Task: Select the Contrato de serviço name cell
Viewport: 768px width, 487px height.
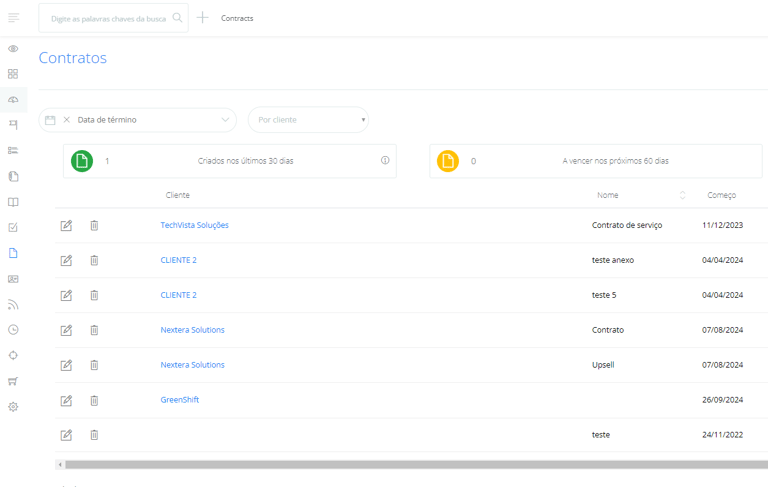Action: coord(627,225)
